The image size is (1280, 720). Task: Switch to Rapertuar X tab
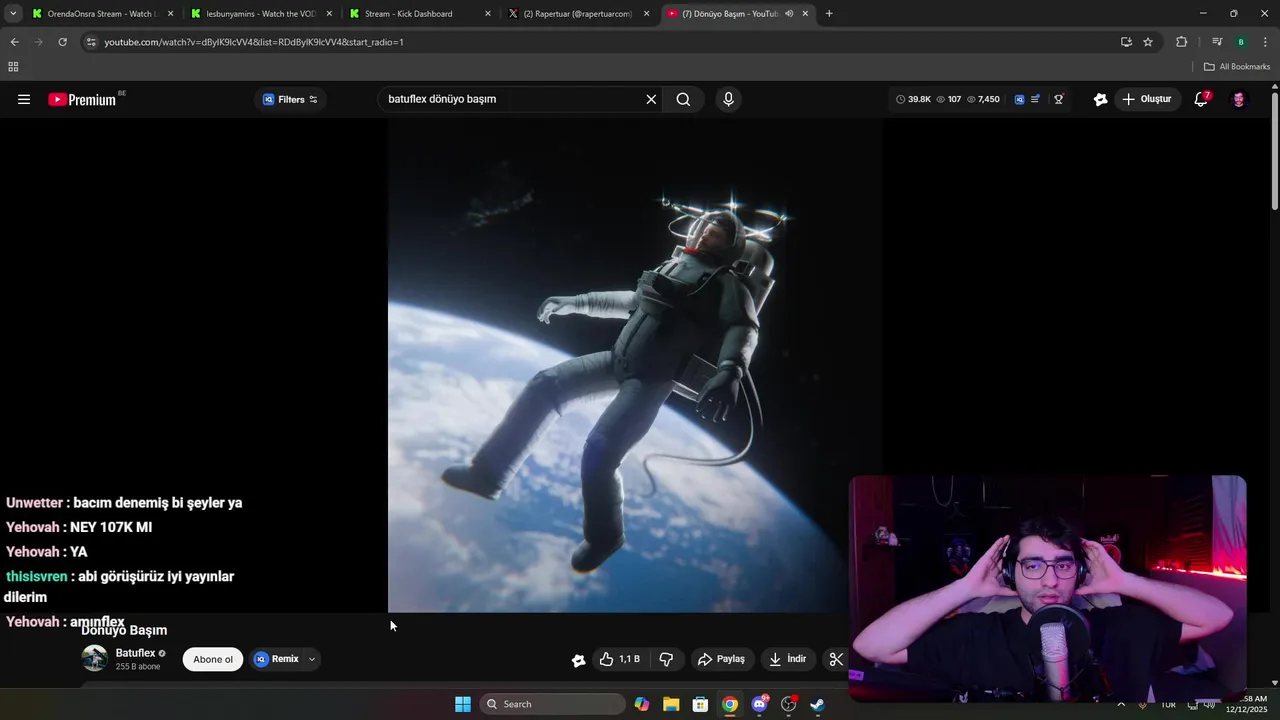point(579,14)
